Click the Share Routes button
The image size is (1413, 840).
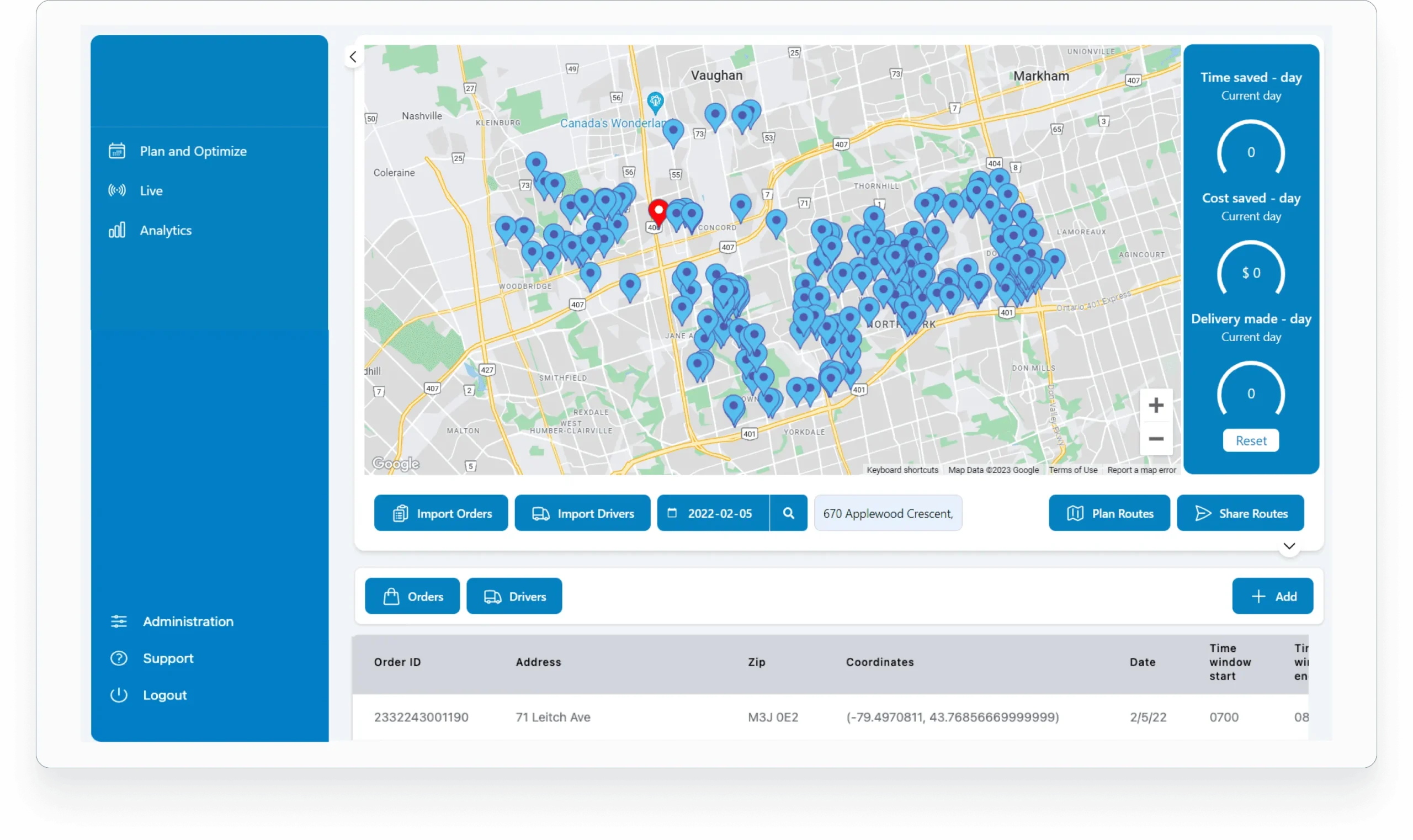(1240, 513)
